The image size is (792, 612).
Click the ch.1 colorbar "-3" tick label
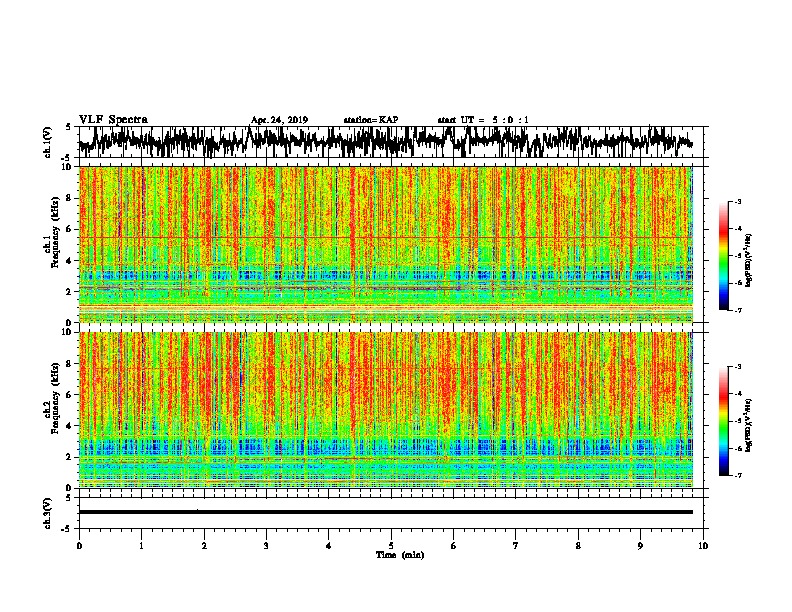coord(738,201)
